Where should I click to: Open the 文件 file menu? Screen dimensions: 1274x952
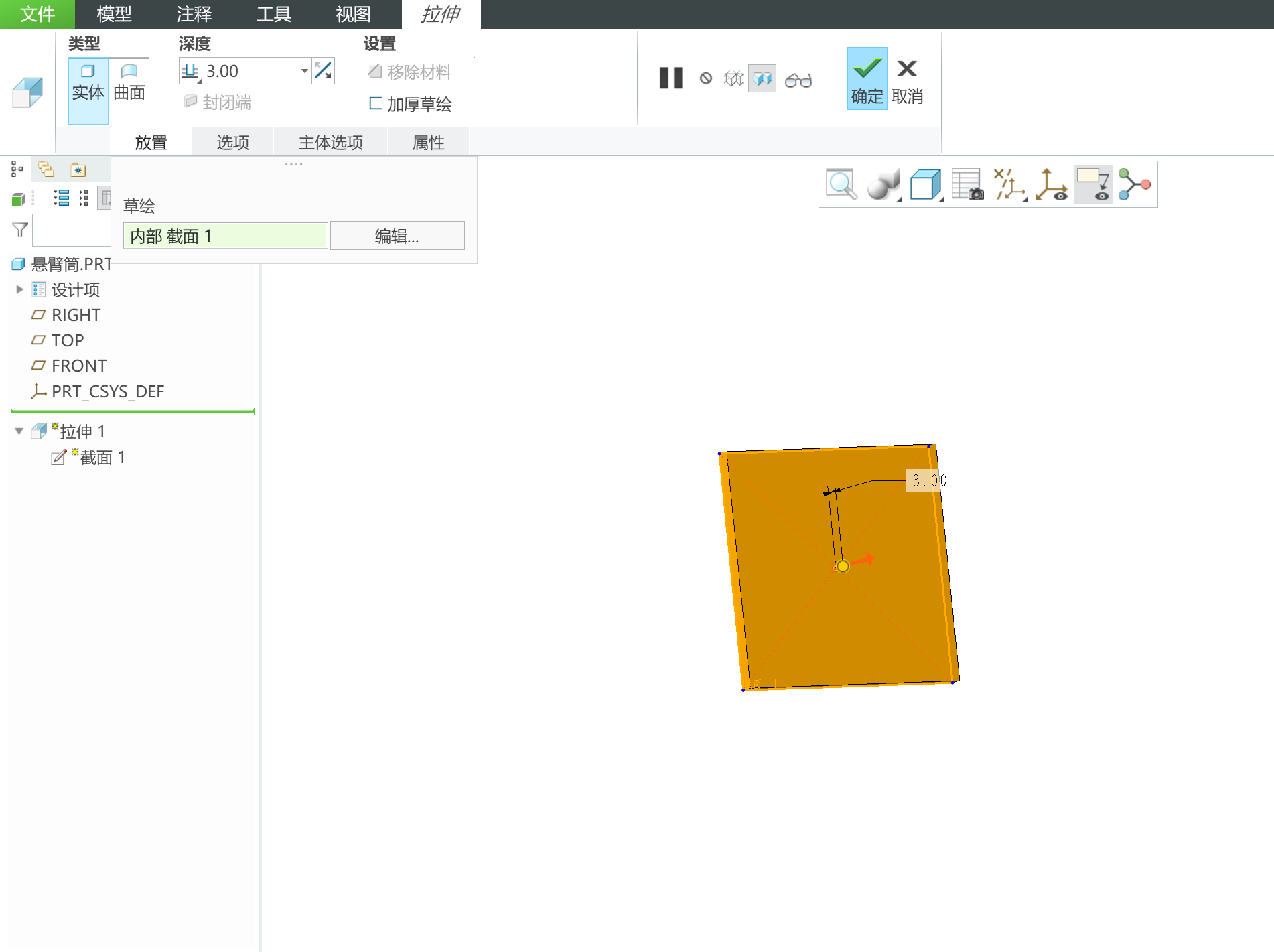[x=38, y=14]
